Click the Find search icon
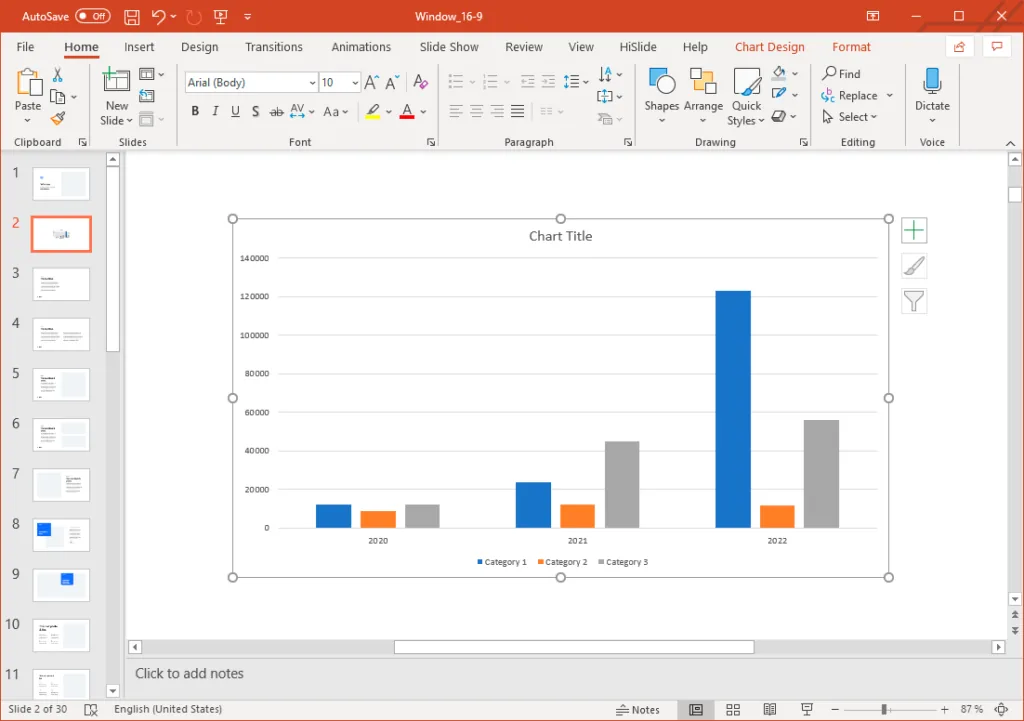1024x721 pixels. [x=829, y=73]
